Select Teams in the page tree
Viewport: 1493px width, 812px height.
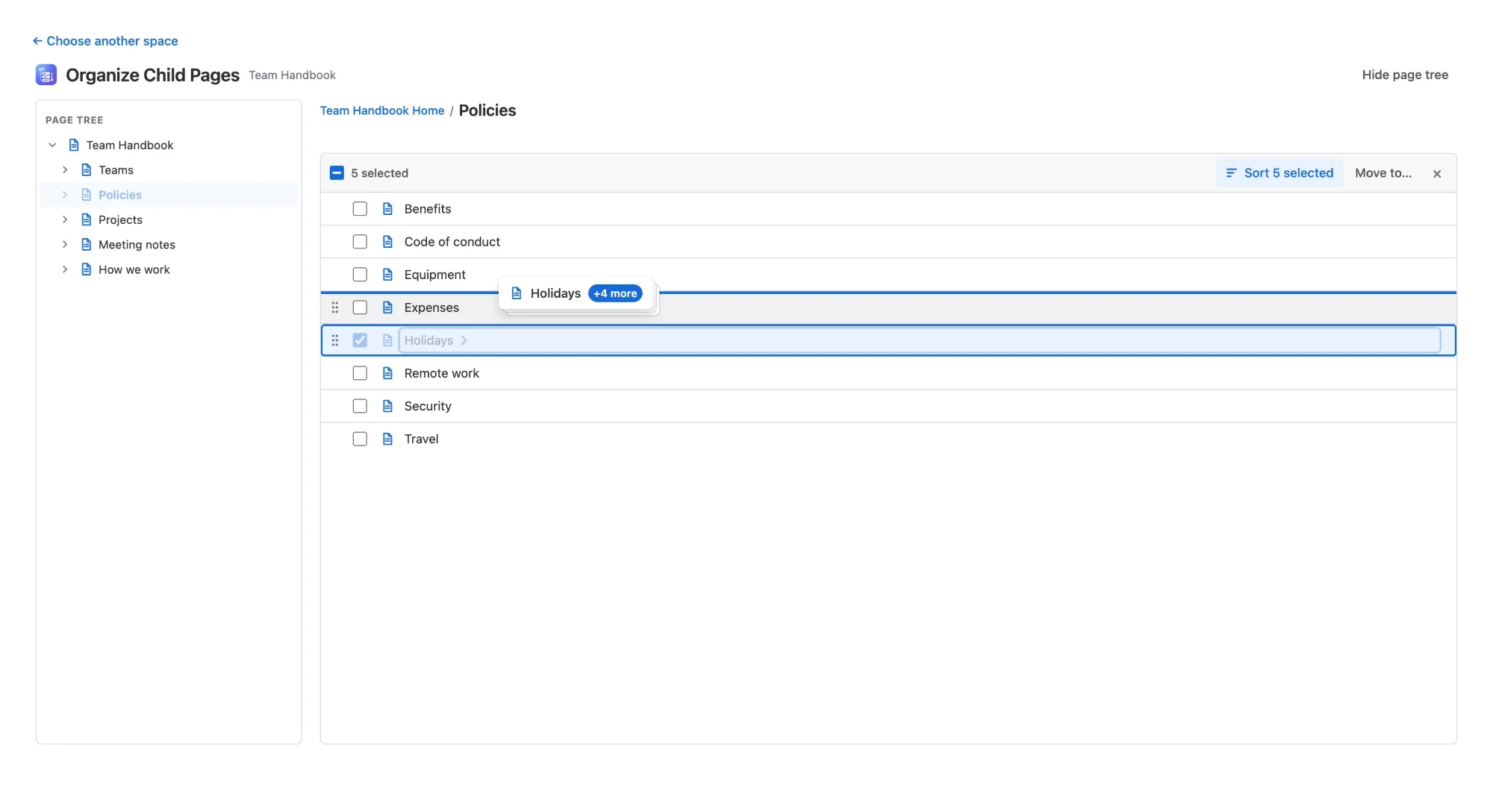[116, 170]
